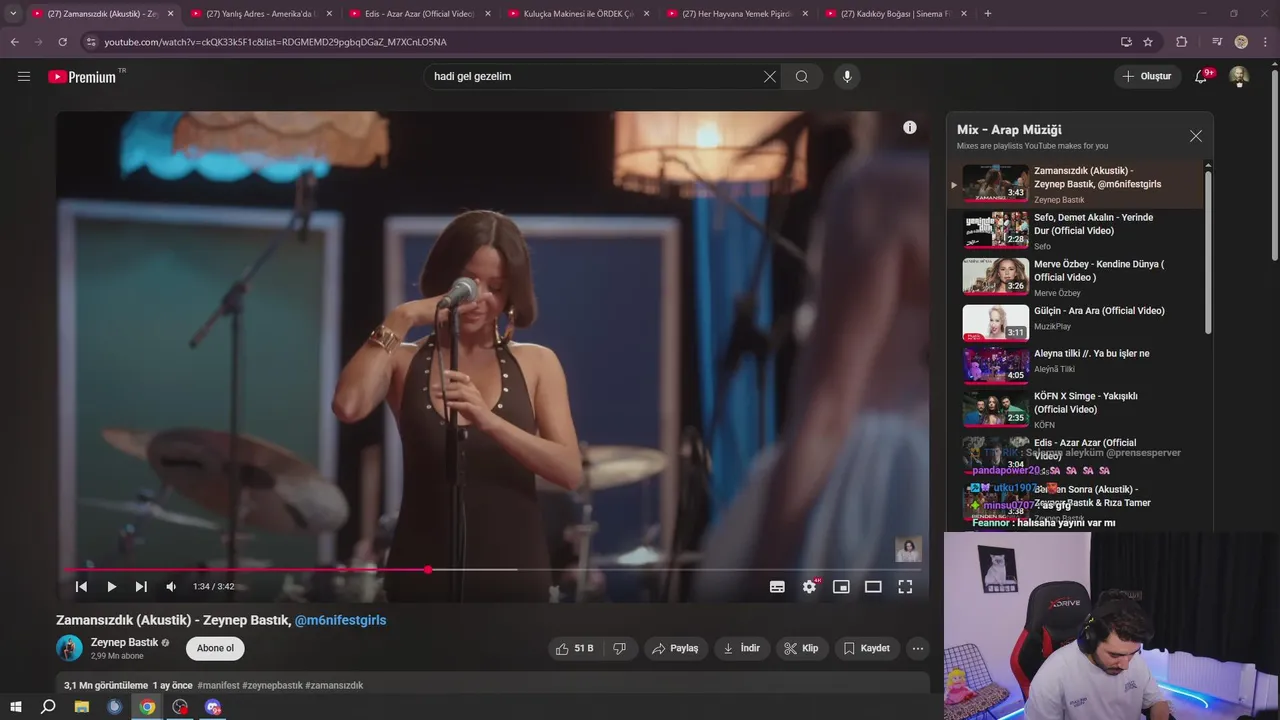Download video with İndir button

(x=742, y=648)
